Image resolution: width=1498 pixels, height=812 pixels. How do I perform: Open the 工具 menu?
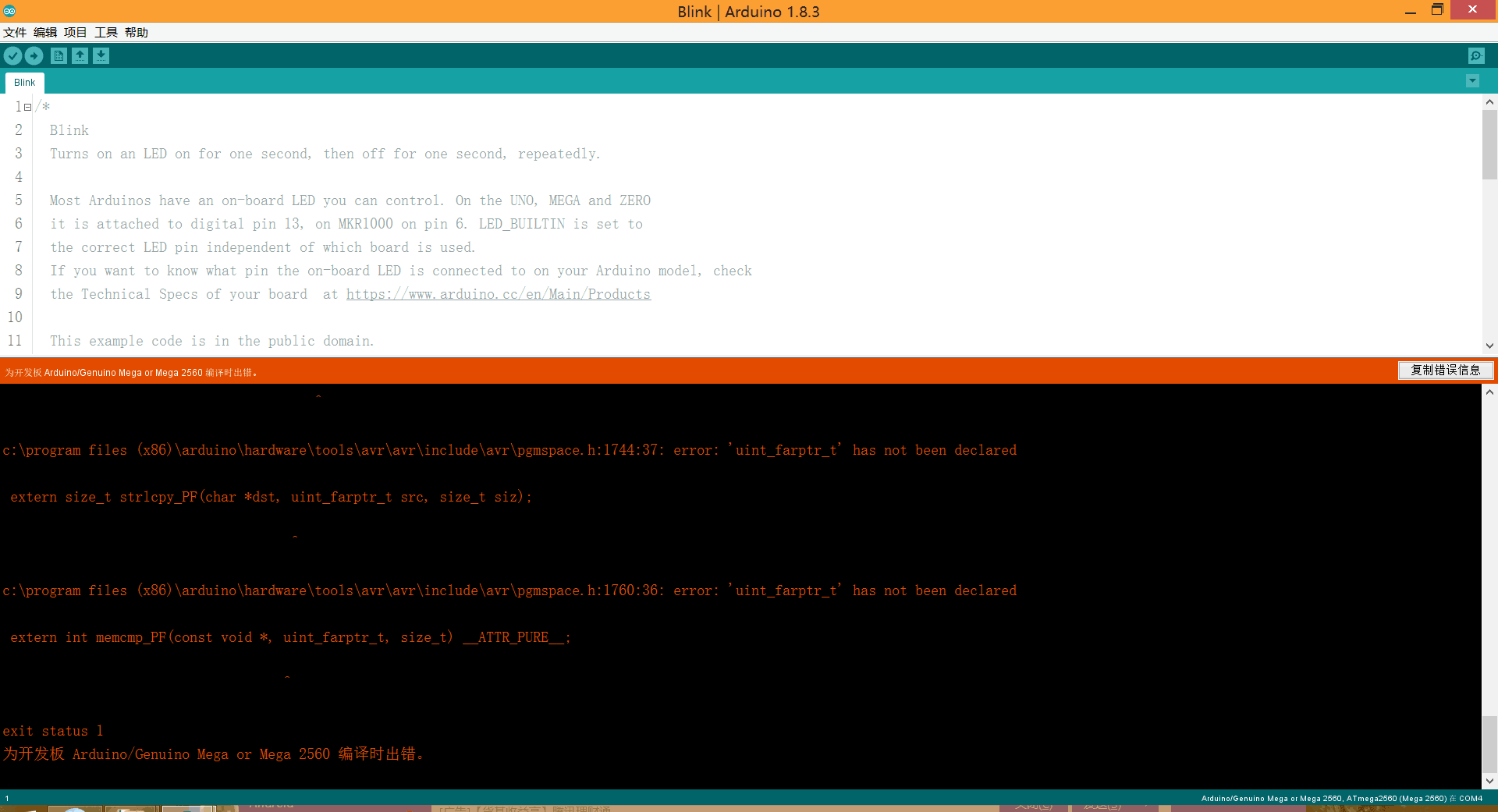(105, 32)
